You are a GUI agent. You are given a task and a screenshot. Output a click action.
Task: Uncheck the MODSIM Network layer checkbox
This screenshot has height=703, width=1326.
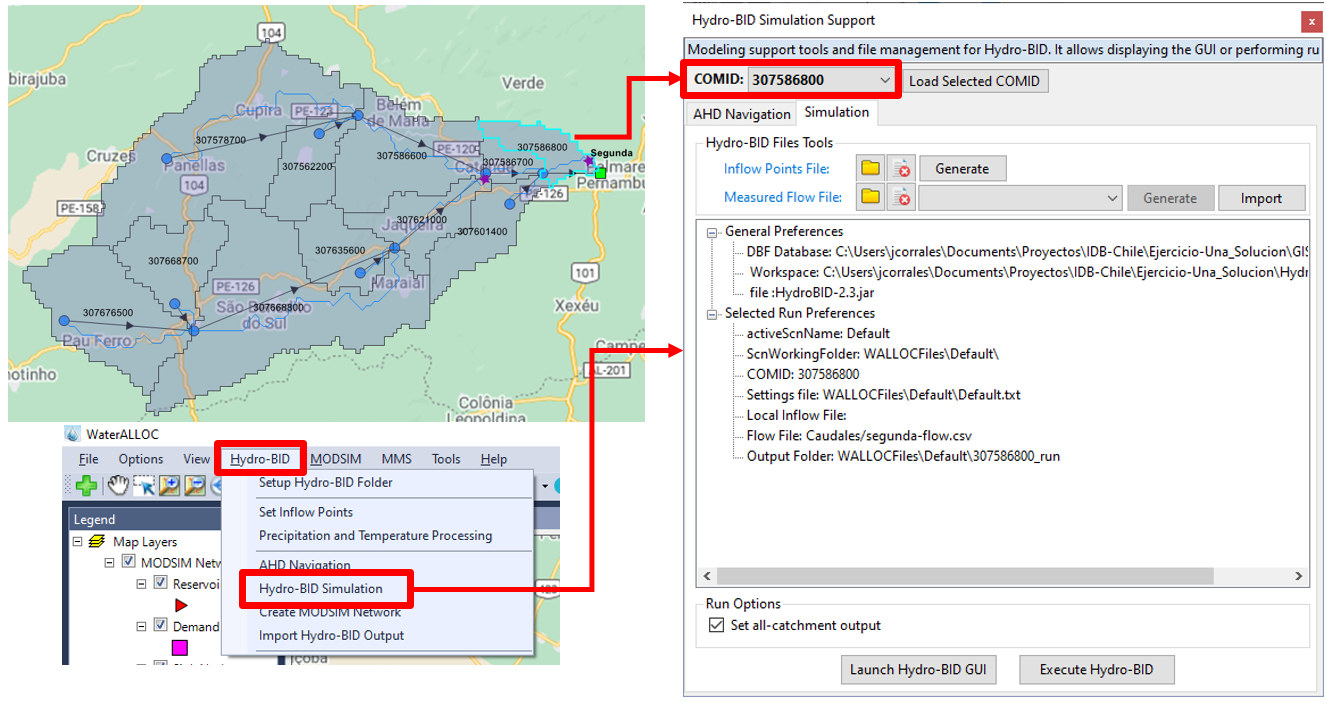[129, 563]
